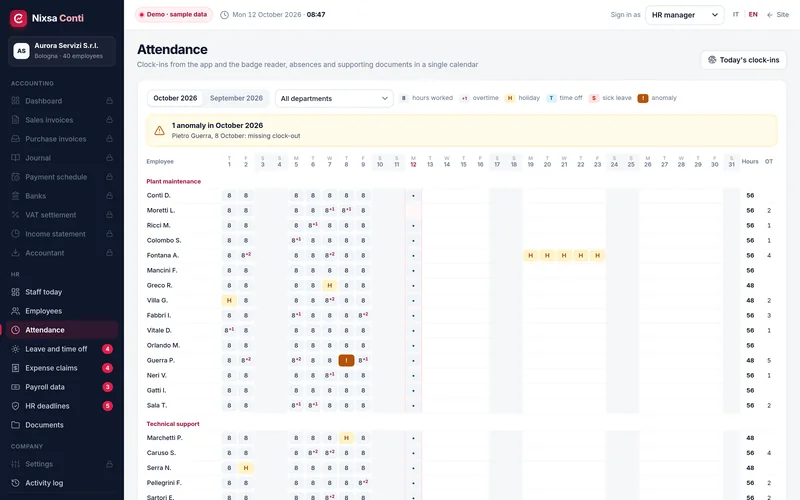Select the October 2026 tab
800x500 pixels.
(175, 98)
